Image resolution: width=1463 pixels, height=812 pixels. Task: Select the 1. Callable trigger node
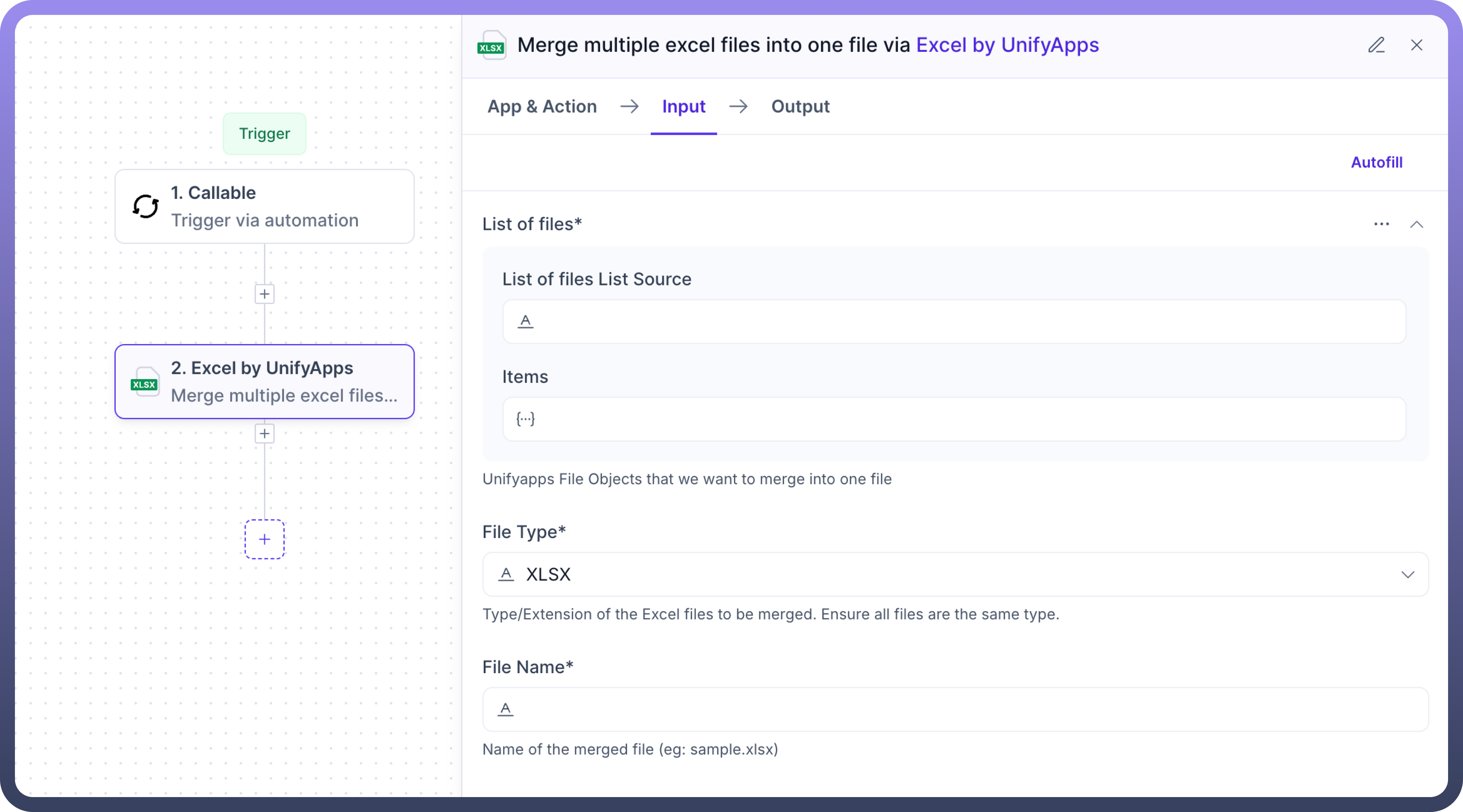tap(265, 206)
